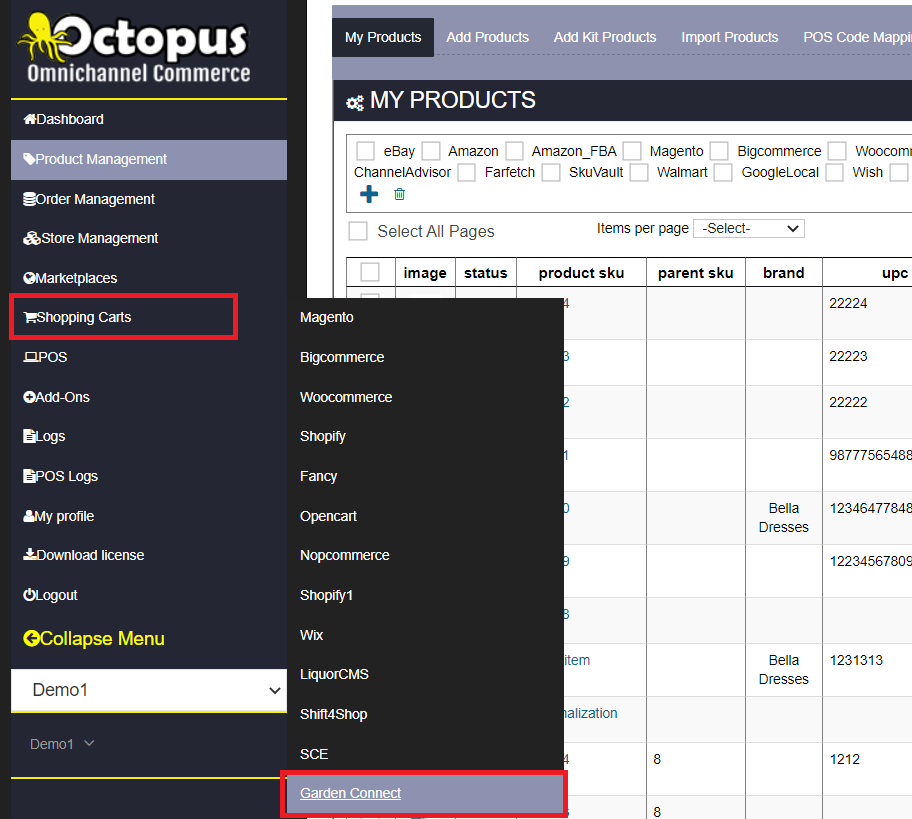Open the Garden Connect link
The width and height of the screenshot is (912, 819).
[x=351, y=793]
